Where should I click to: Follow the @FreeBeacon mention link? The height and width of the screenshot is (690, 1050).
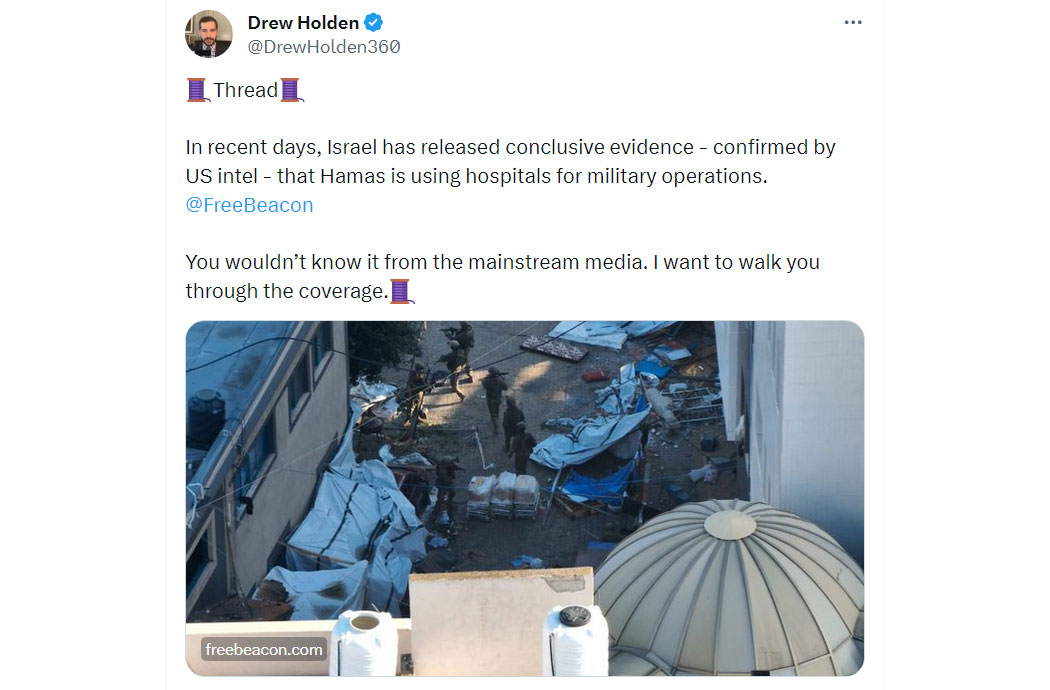click(249, 205)
